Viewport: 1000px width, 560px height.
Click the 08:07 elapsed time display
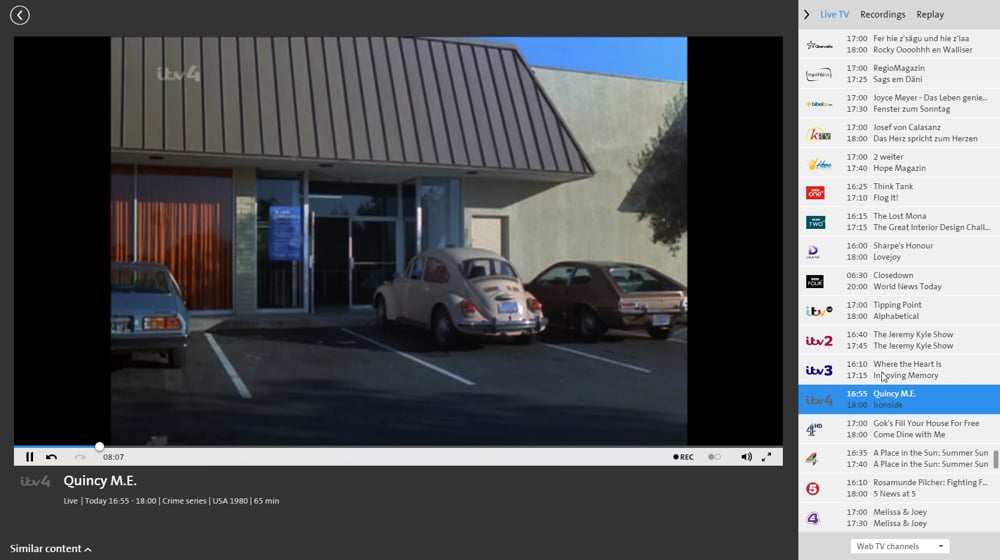(114, 457)
